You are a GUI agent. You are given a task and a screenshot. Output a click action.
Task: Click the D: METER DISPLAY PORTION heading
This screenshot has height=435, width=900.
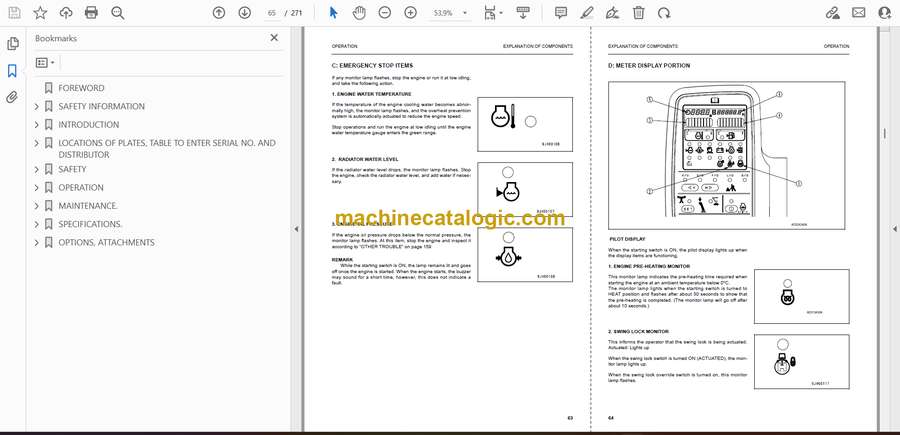[x=649, y=66]
